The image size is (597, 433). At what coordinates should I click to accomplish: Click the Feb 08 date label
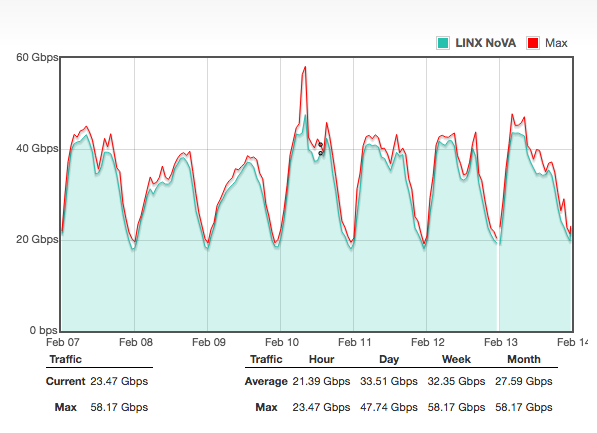click(136, 342)
